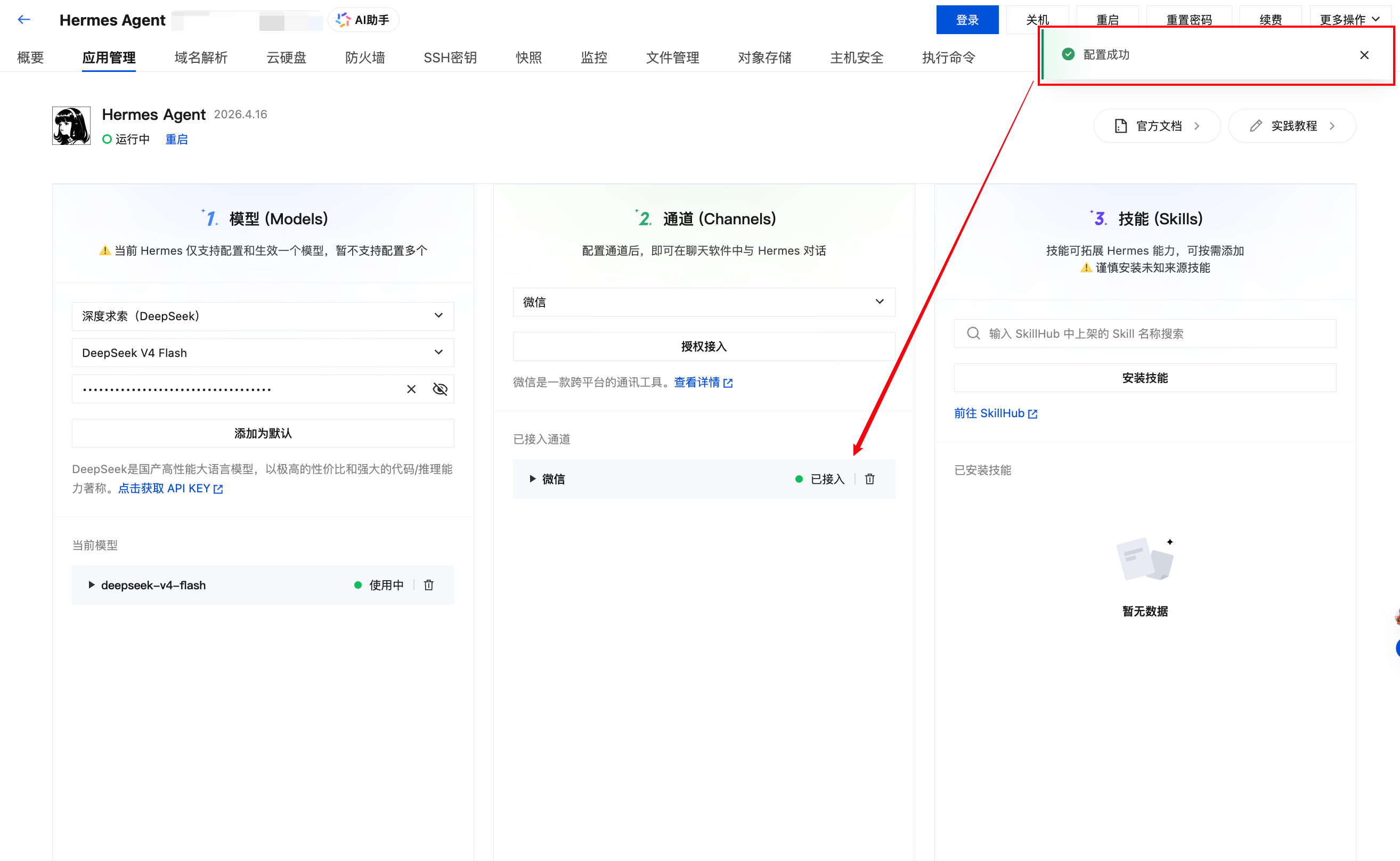Click the SkillHub skill search field
This screenshot has height=861, width=1400.
coord(1145,333)
